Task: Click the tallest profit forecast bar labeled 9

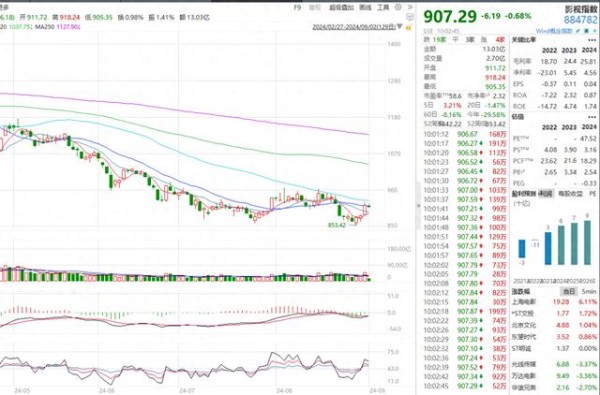Action: (x=587, y=243)
